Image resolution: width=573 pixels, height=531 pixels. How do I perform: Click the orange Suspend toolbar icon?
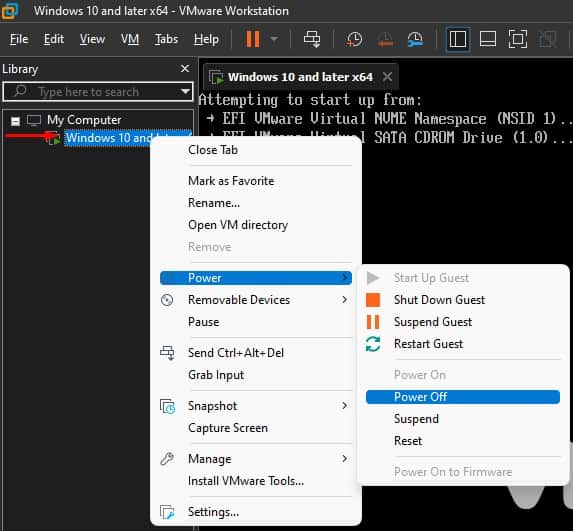(x=253, y=39)
